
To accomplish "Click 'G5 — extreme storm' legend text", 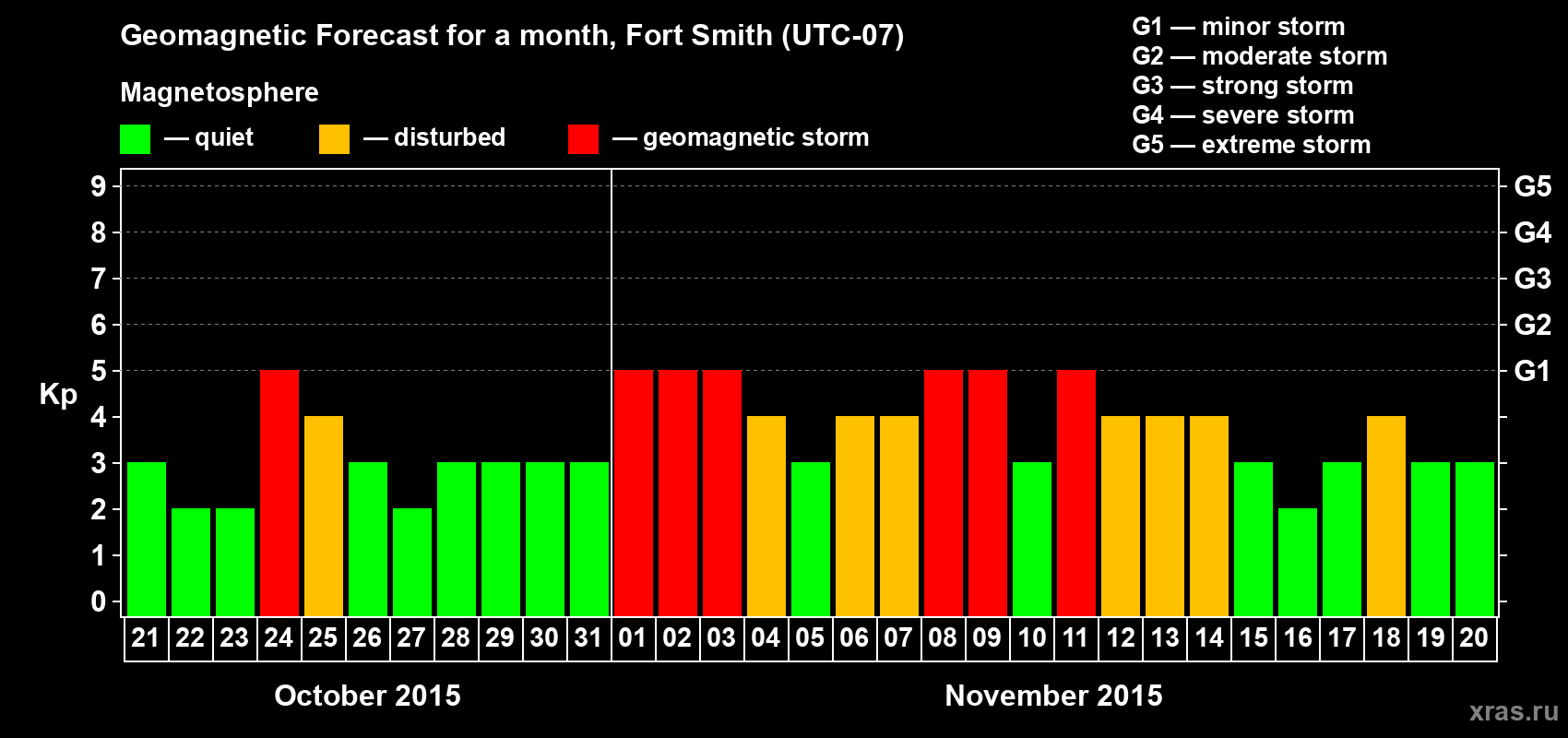I will click(1252, 145).
